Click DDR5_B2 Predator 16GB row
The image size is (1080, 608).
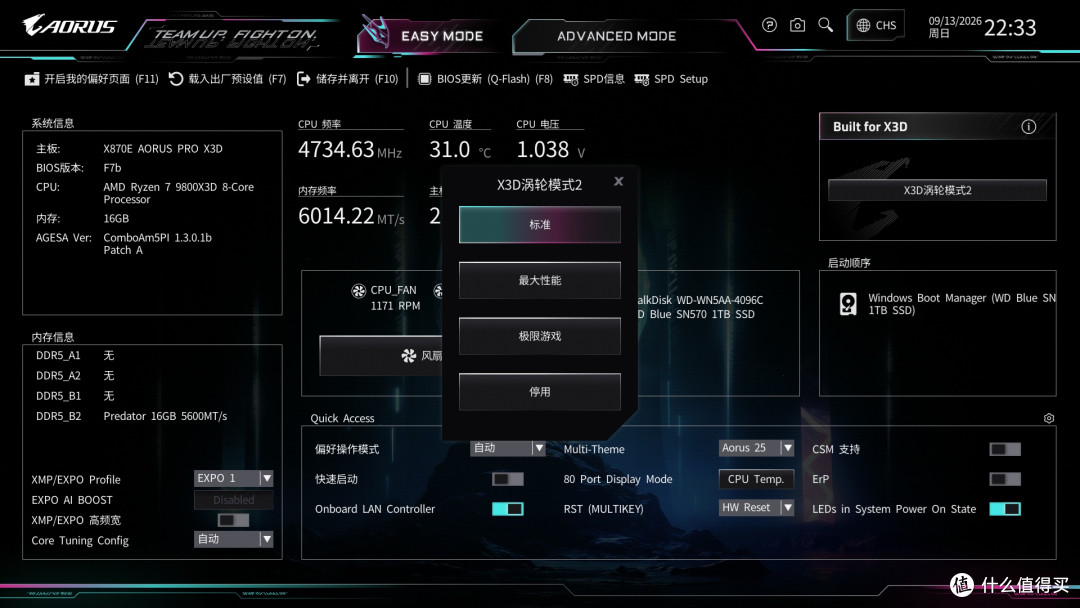[132, 416]
